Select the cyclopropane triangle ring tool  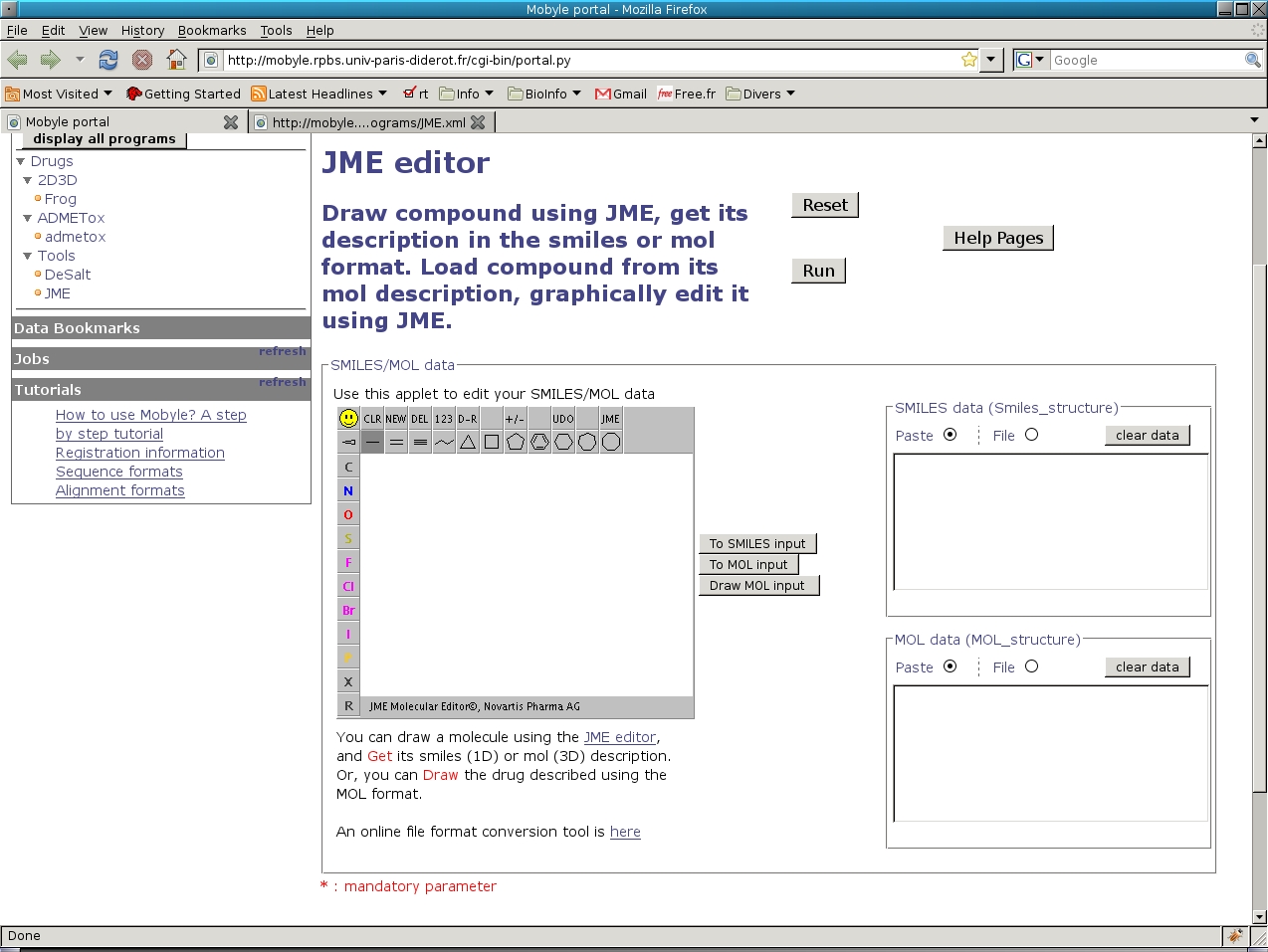pyautogui.click(x=468, y=443)
